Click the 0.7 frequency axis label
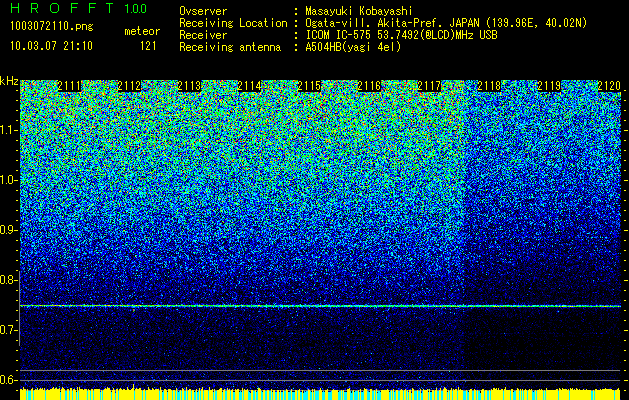This screenshot has height=400, width=629. coord(8,330)
